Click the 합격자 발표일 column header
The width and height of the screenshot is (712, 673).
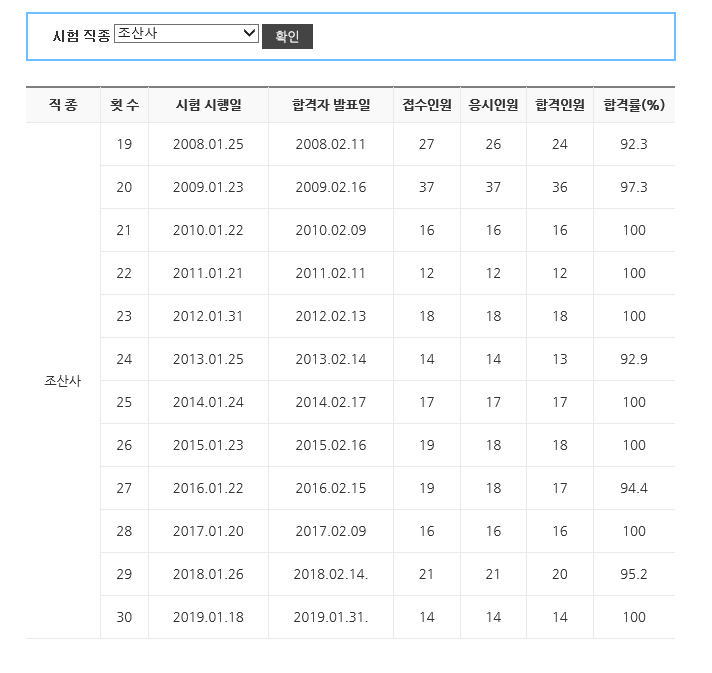click(x=331, y=105)
